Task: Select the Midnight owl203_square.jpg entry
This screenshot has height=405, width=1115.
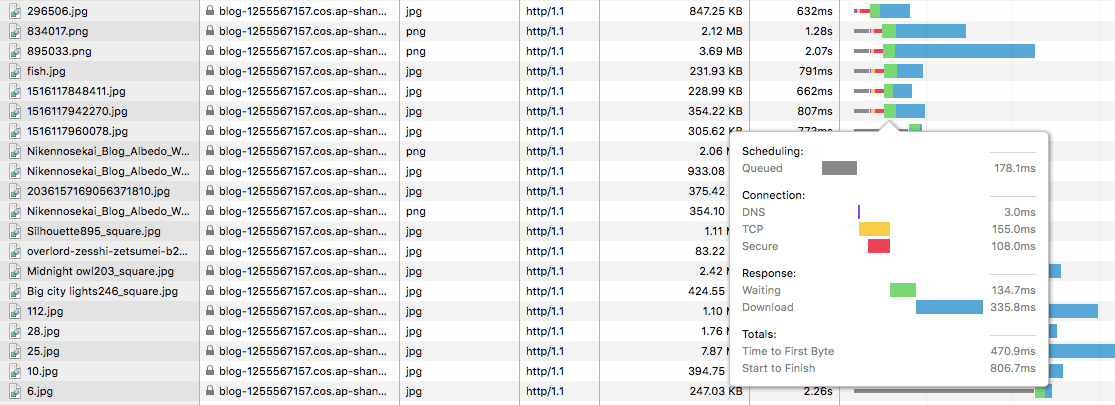Action: pyautogui.click(x=100, y=271)
